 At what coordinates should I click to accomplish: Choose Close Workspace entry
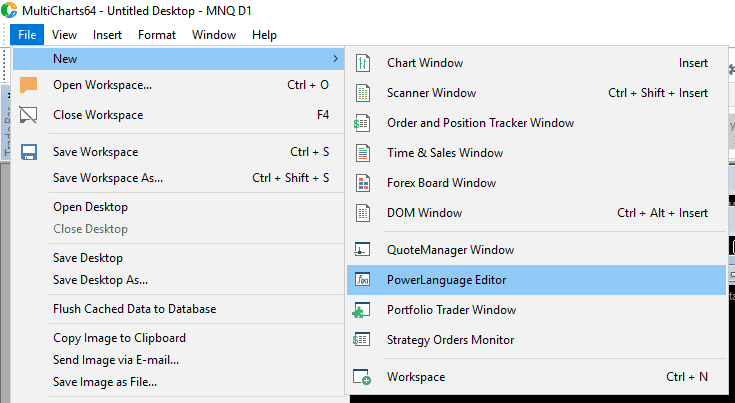click(x=179, y=115)
